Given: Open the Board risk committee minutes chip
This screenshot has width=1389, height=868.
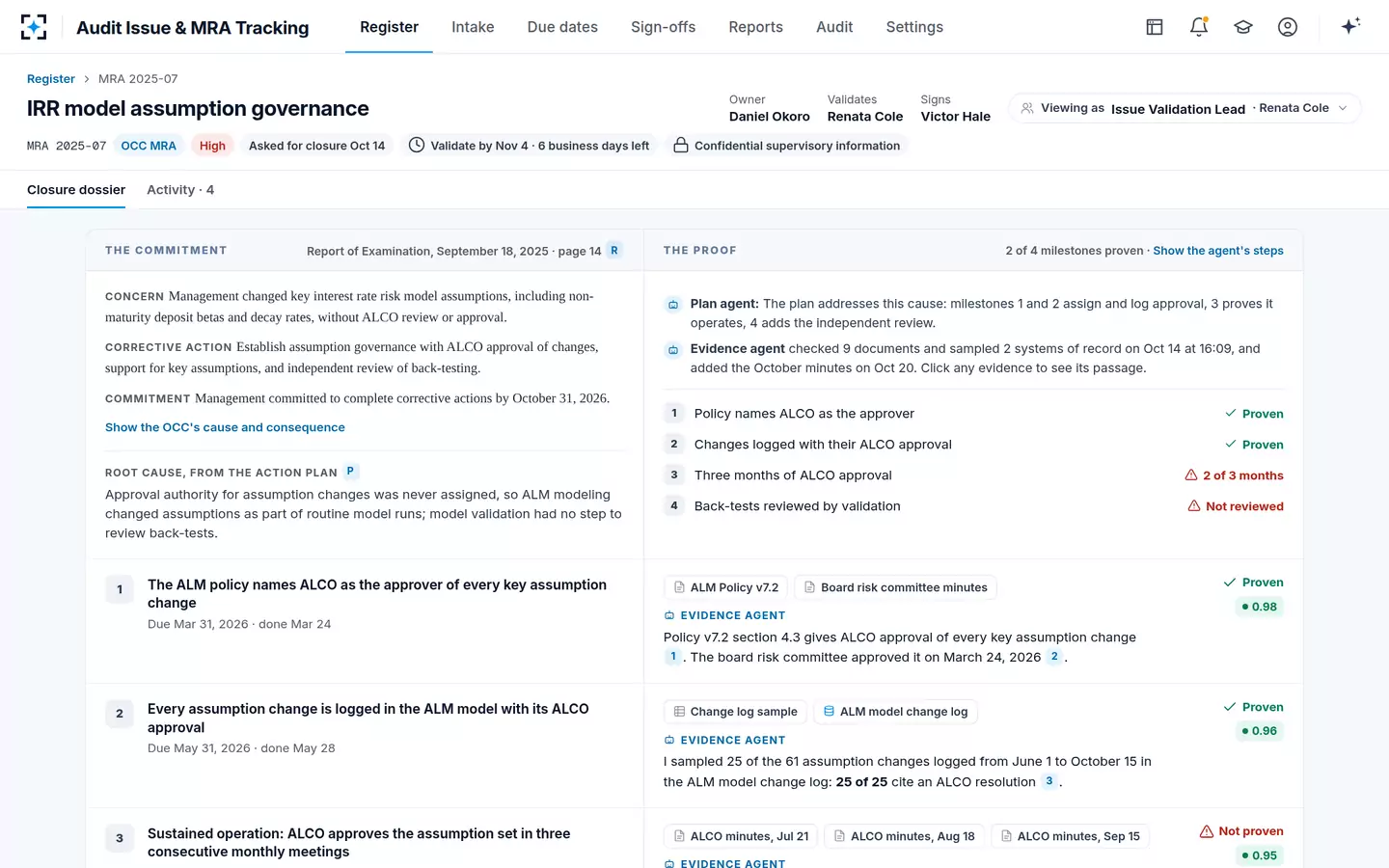Looking at the screenshot, I should 895,587.
